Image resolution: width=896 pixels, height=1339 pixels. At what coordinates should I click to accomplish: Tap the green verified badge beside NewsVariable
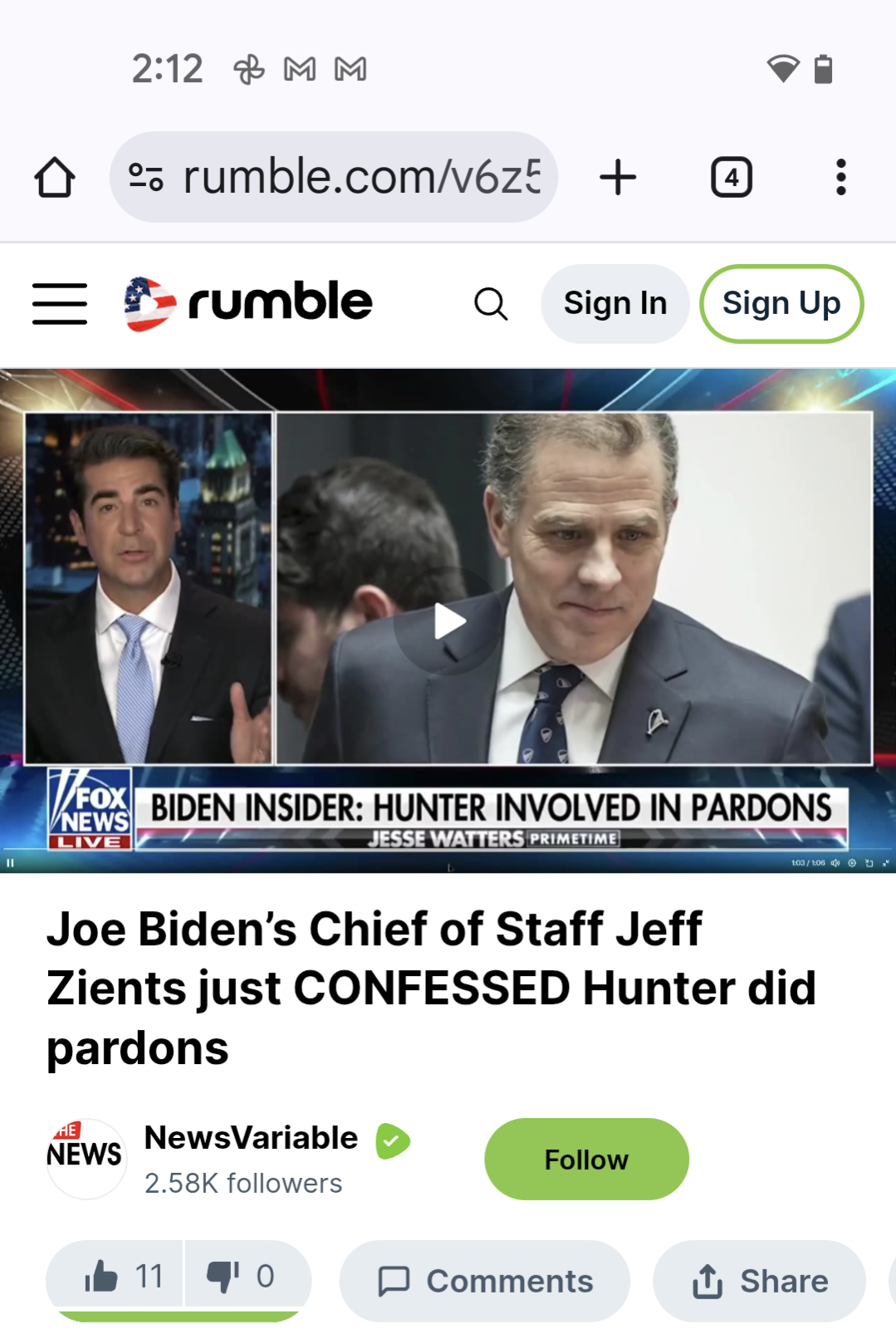pos(393,1140)
